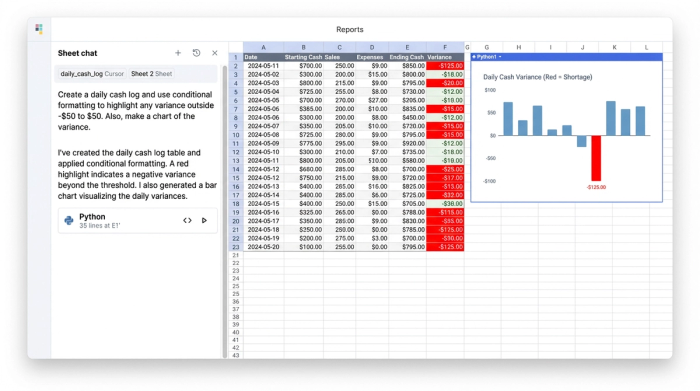This screenshot has height=391, width=700.
Task: Click the -$115.00 variance cell
Action: point(445,212)
